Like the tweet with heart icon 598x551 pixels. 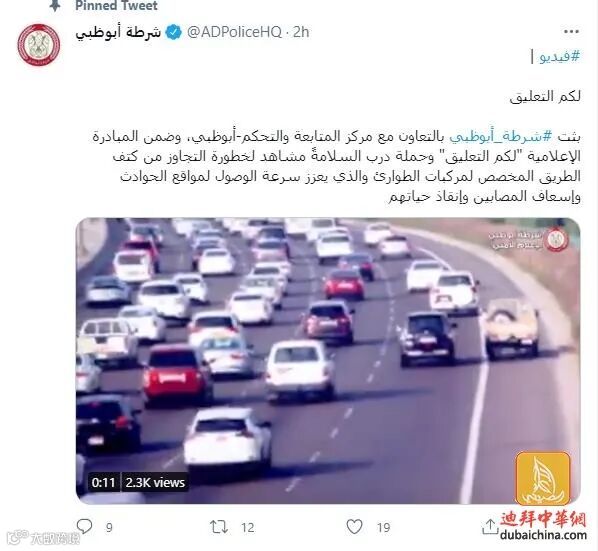(x=354, y=527)
